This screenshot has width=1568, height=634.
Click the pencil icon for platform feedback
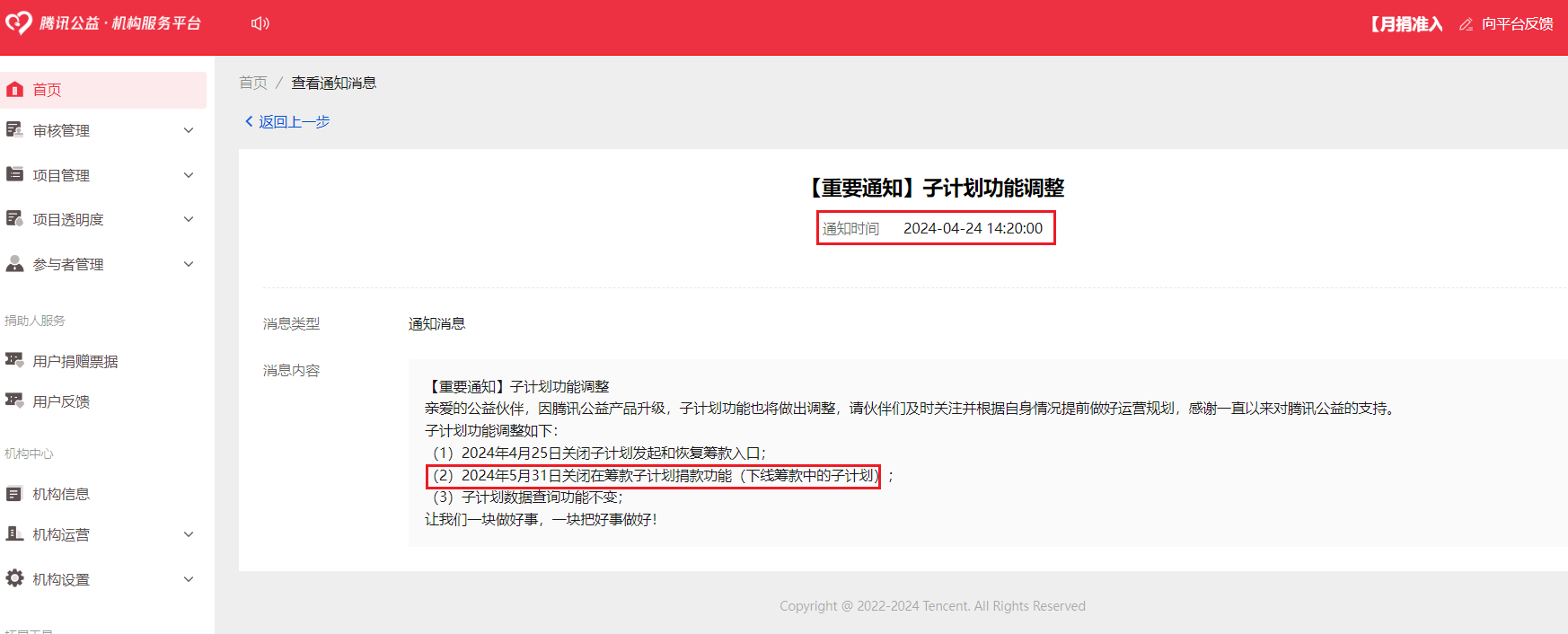click(x=1466, y=24)
